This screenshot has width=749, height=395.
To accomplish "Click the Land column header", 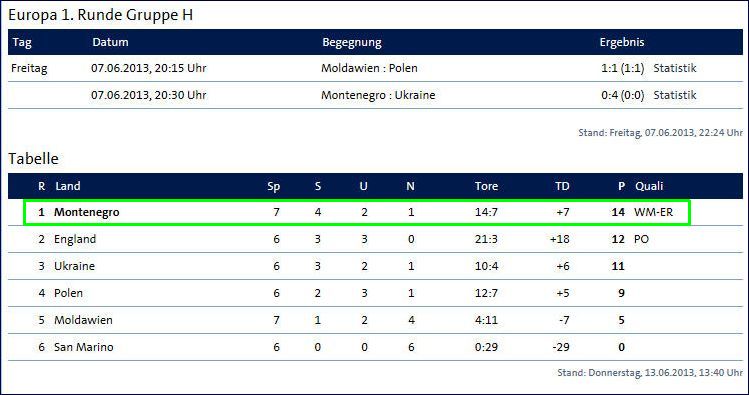I will [67, 186].
